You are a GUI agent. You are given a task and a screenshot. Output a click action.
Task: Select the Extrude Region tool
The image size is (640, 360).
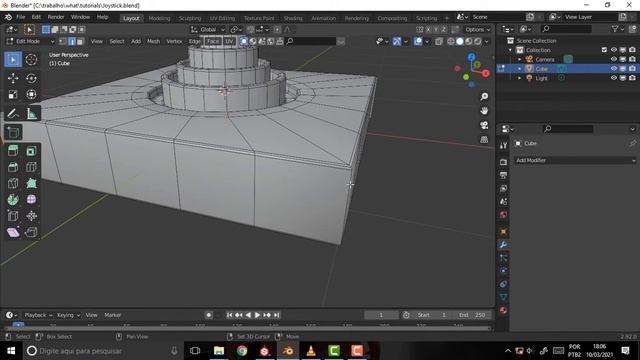click(x=13, y=151)
